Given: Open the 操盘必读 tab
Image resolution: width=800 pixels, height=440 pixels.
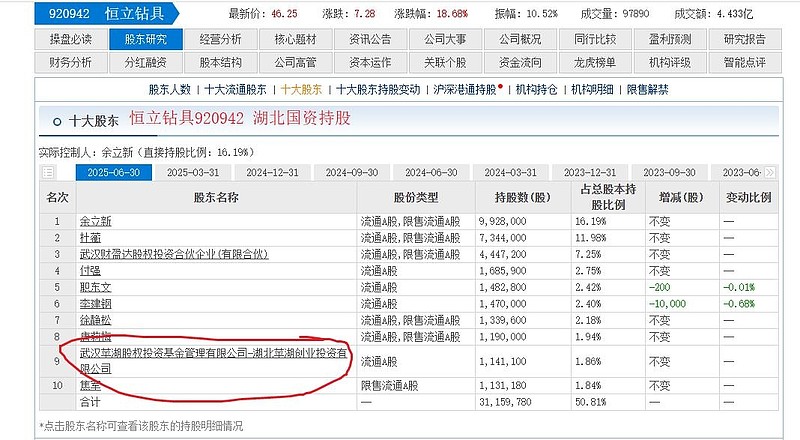Looking at the screenshot, I should click(71, 39).
